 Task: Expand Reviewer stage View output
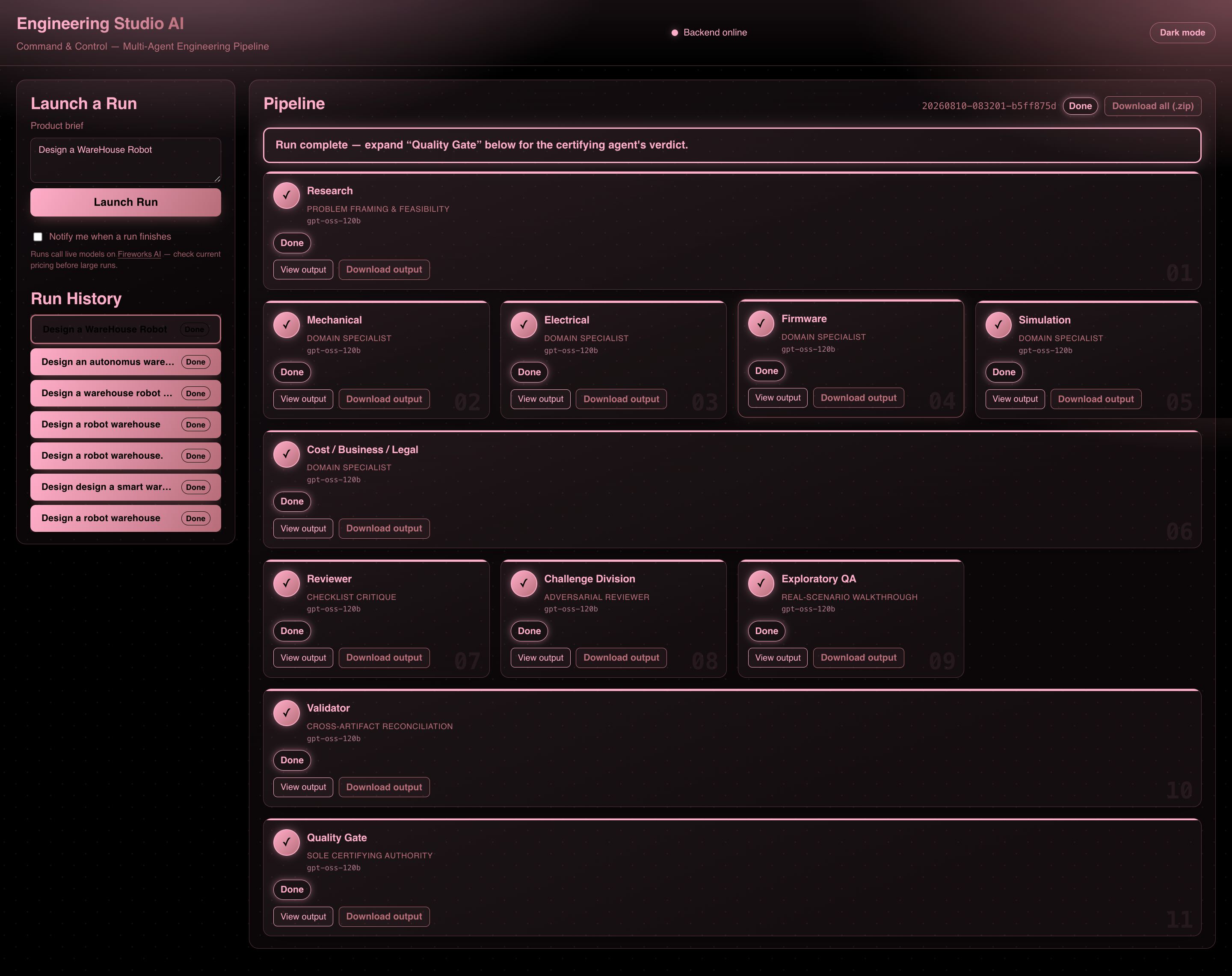pyautogui.click(x=303, y=658)
